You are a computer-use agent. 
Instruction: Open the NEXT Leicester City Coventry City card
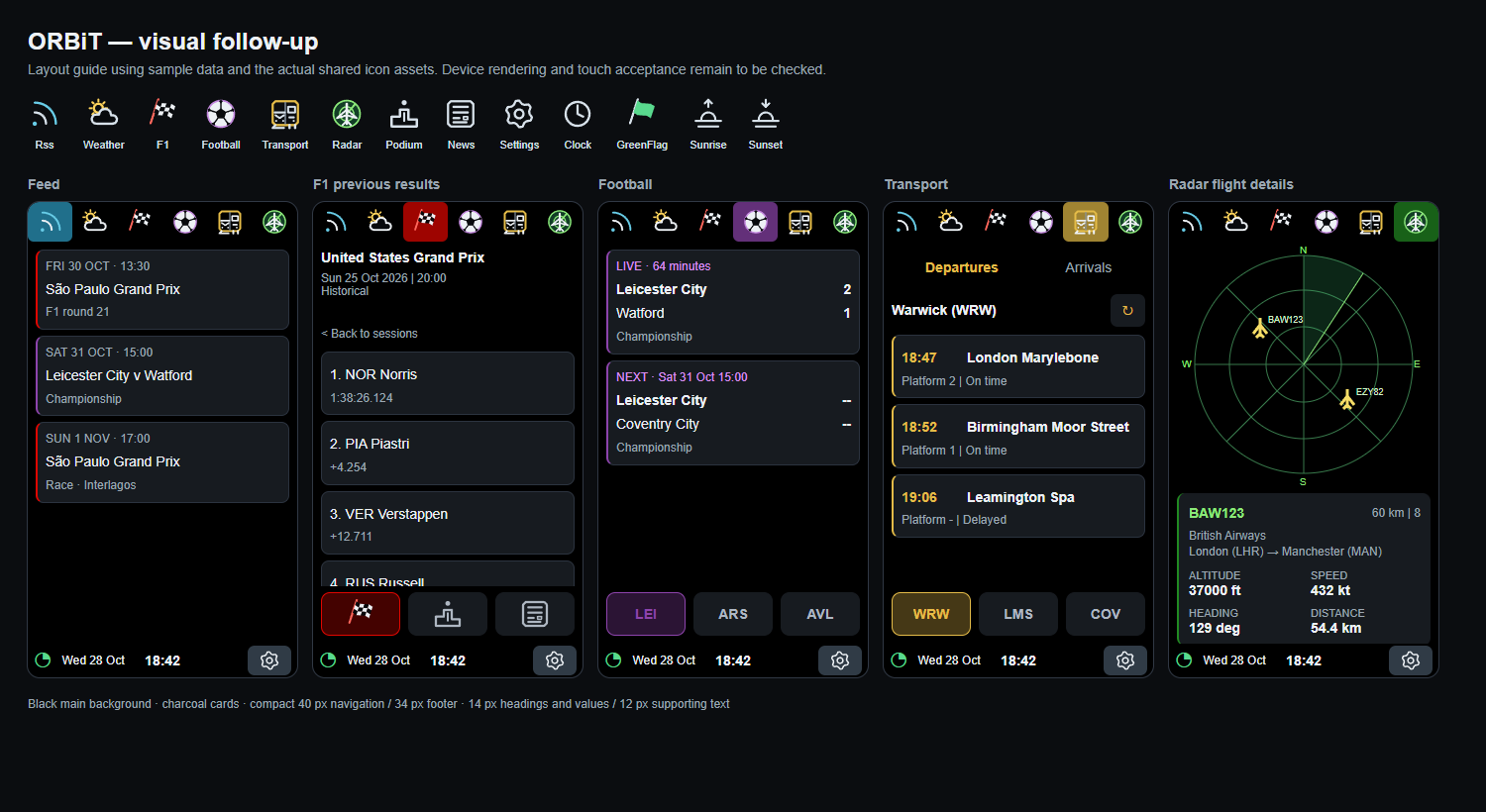coord(733,413)
